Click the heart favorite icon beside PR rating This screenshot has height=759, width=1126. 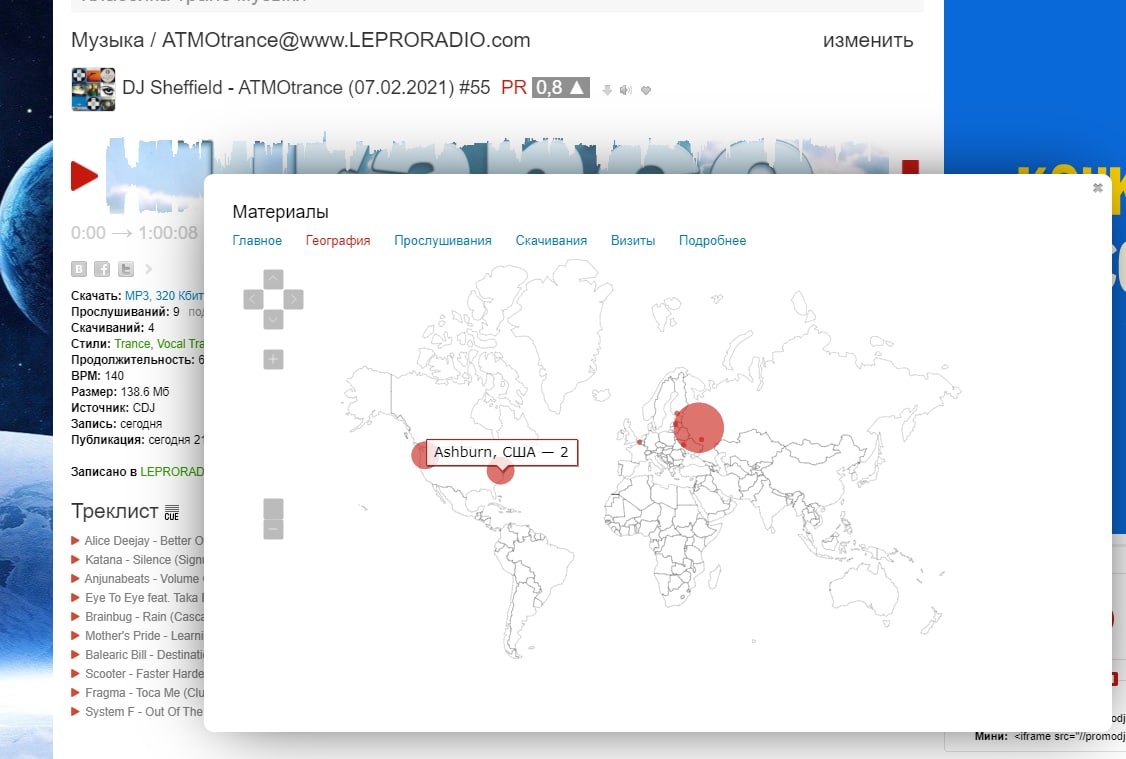(646, 90)
